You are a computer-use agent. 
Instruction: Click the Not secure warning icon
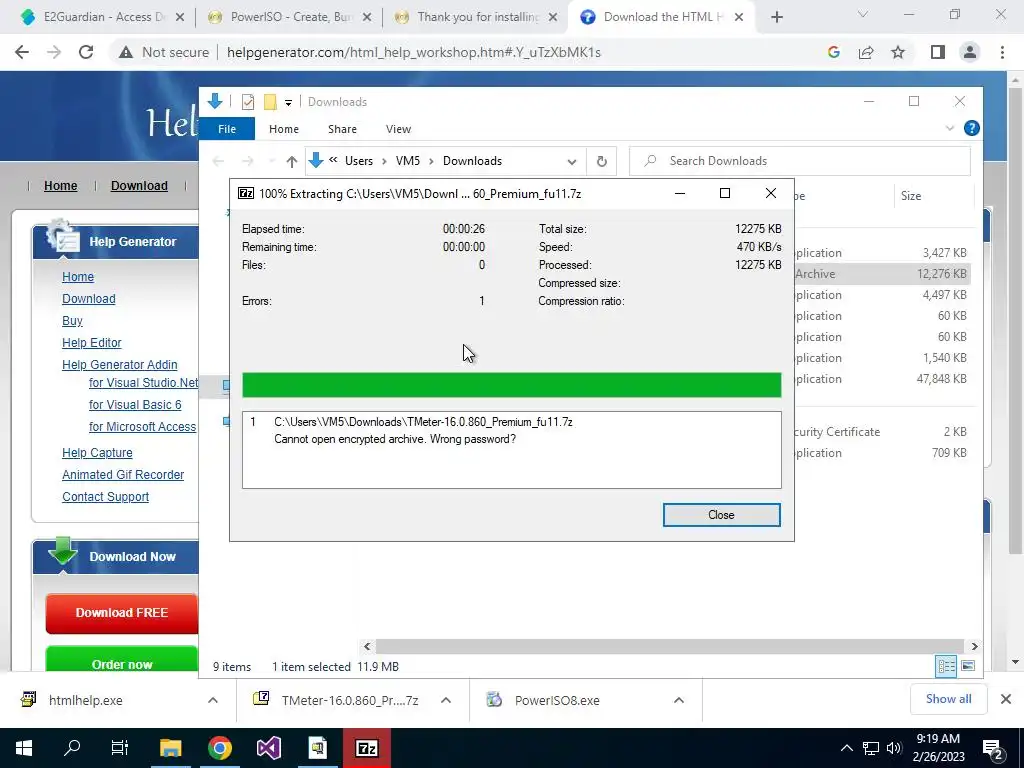125,52
